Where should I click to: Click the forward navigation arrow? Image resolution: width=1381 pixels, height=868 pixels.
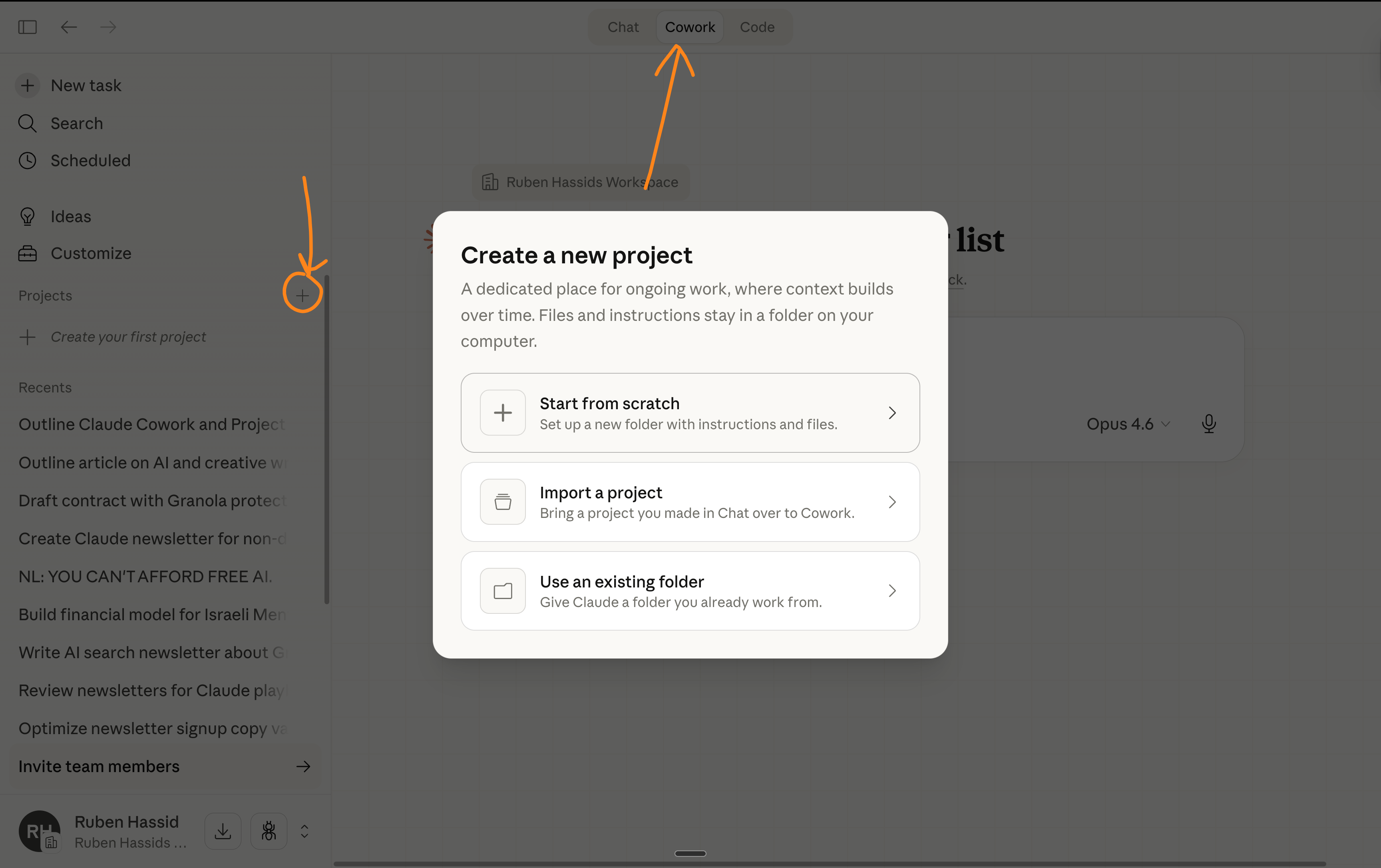tap(108, 27)
